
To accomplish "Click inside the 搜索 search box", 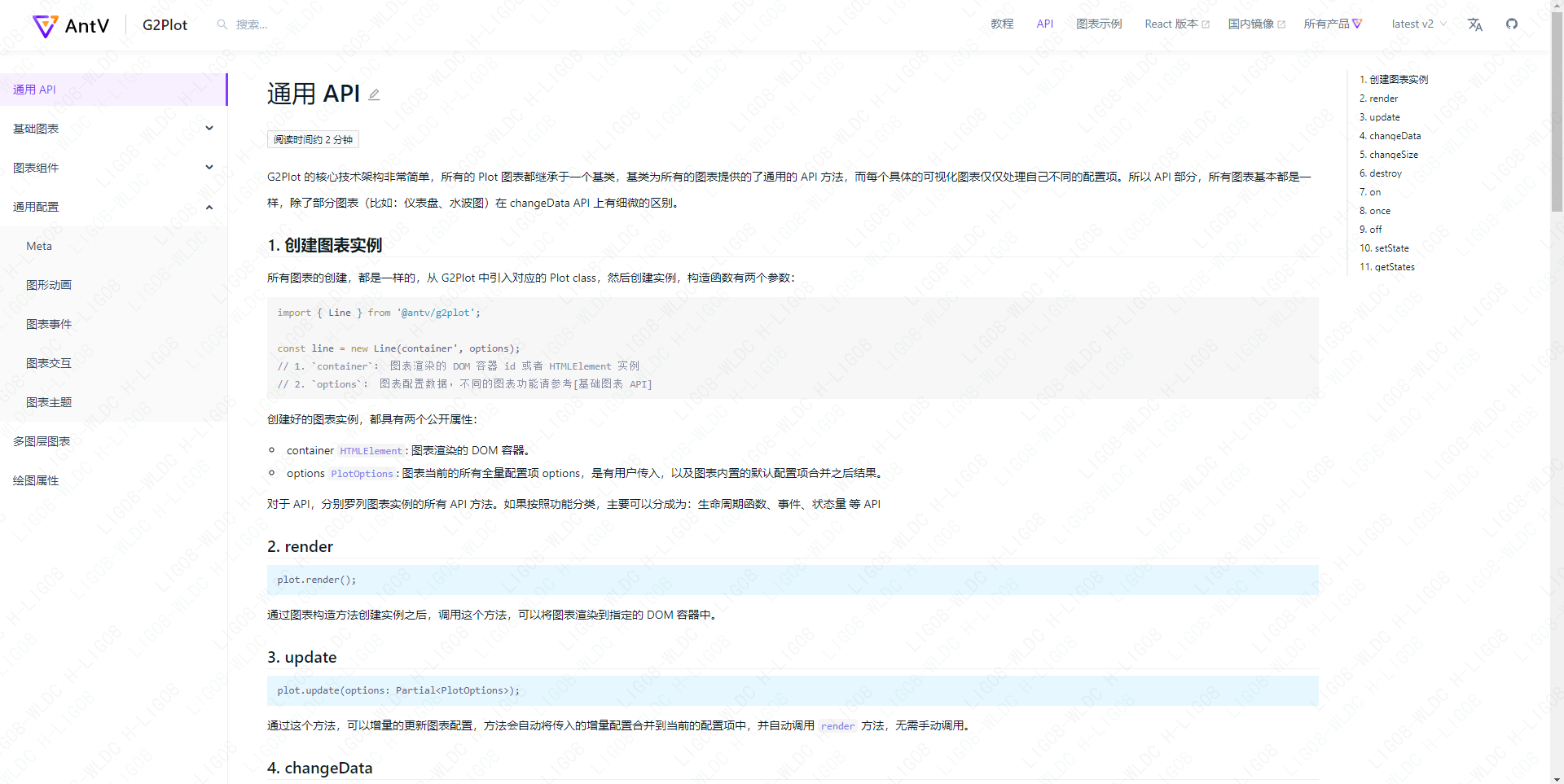I will click(261, 24).
